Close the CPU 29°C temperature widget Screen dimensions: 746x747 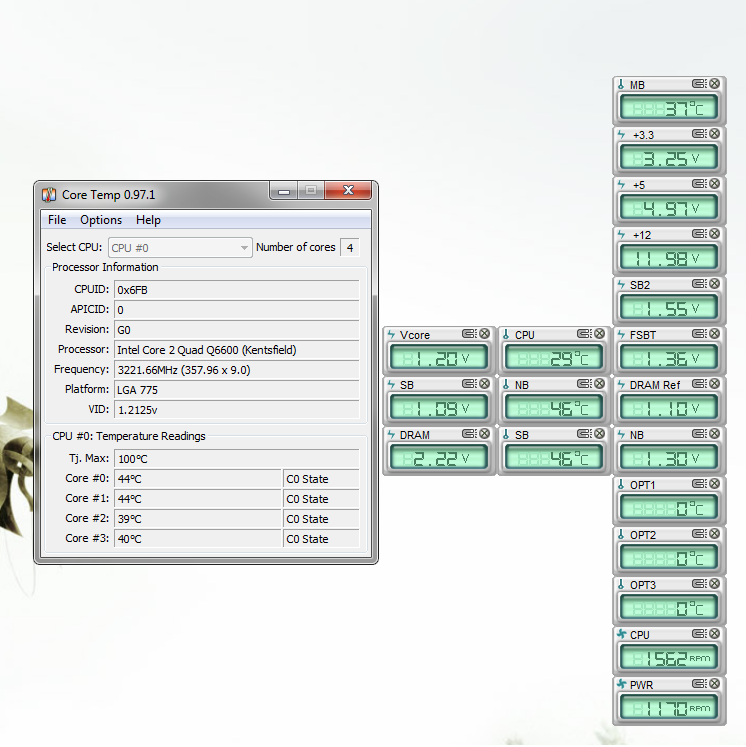[599, 334]
